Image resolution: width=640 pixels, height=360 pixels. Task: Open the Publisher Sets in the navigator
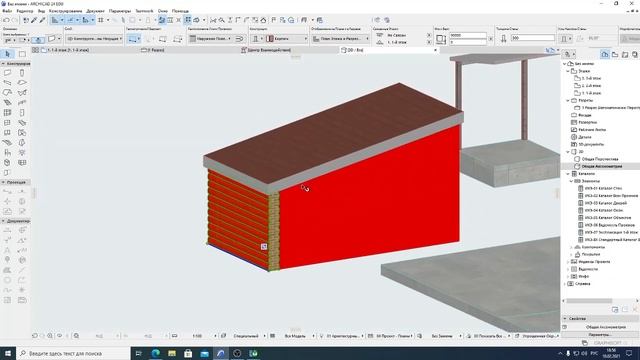pos(635,54)
